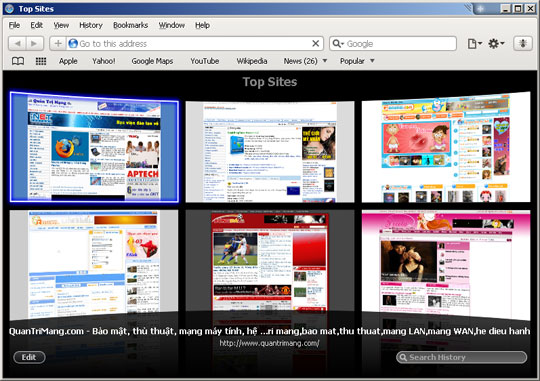Click the Edit button in Top Sites

point(29,357)
